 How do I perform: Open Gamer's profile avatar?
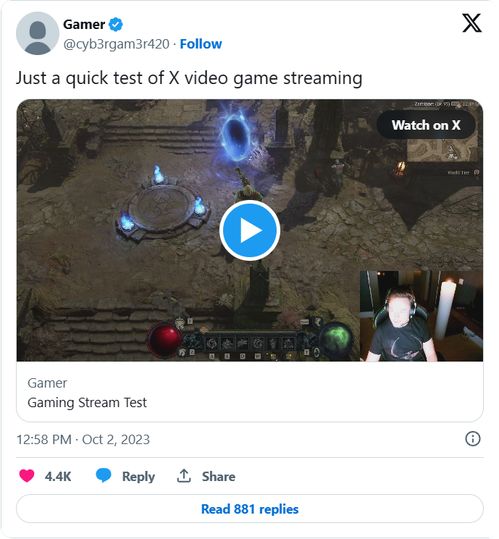coord(37,33)
